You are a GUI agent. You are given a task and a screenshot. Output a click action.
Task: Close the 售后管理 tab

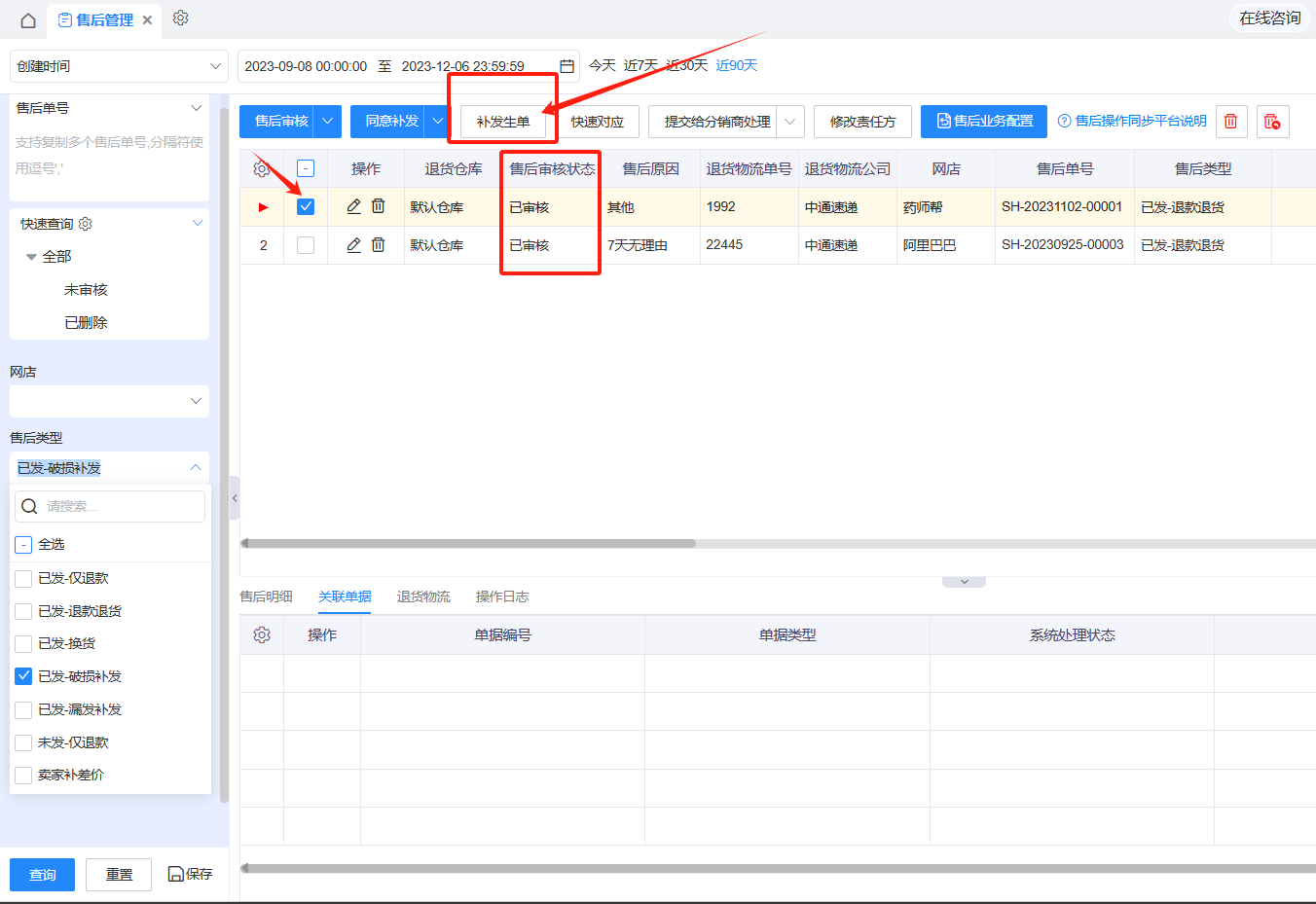click(x=147, y=20)
